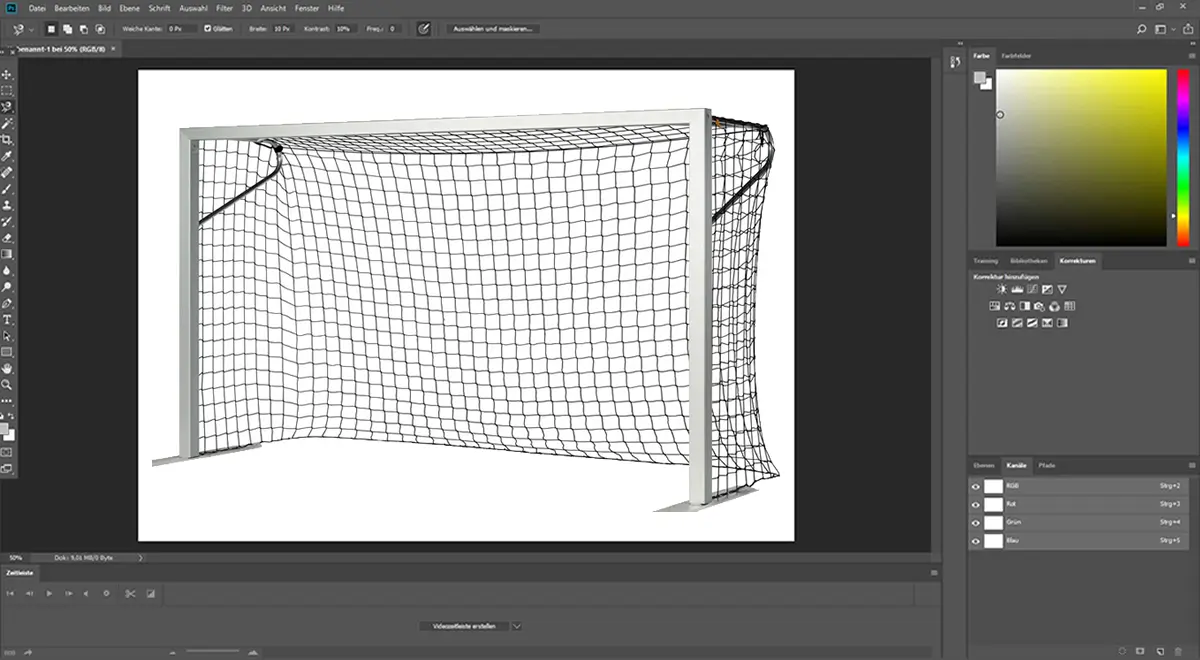Click Auswählen und maskieren button
The image size is (1200, 660).
pos(493,29)
